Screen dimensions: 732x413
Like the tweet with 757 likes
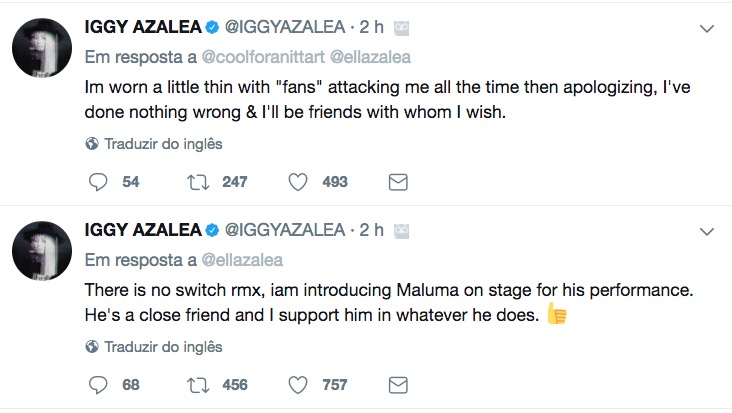point(297,385)
